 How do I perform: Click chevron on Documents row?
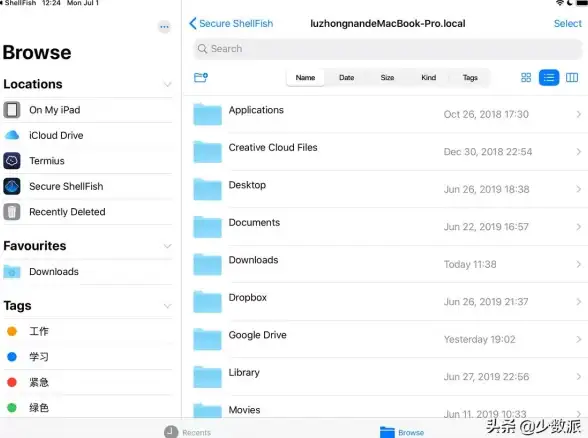579,227
